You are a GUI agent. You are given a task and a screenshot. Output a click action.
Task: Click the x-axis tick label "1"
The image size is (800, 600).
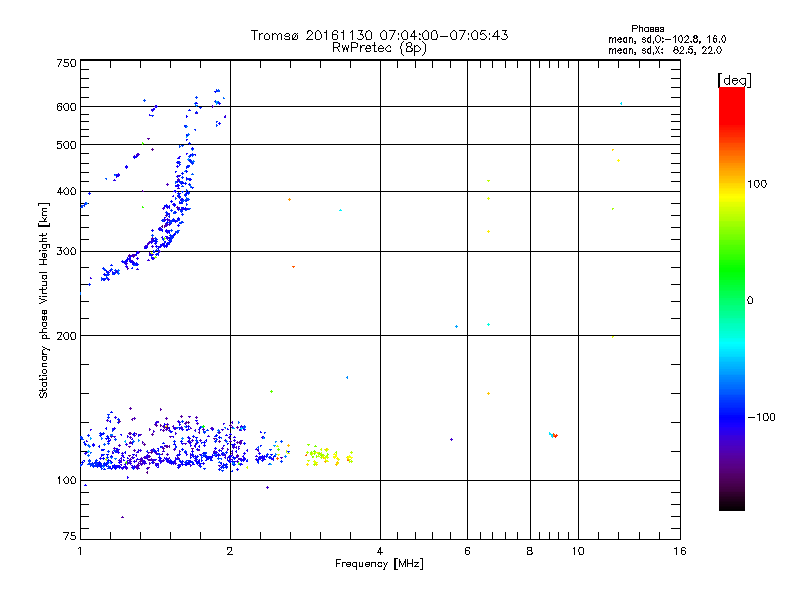click(x=80, y=551)
